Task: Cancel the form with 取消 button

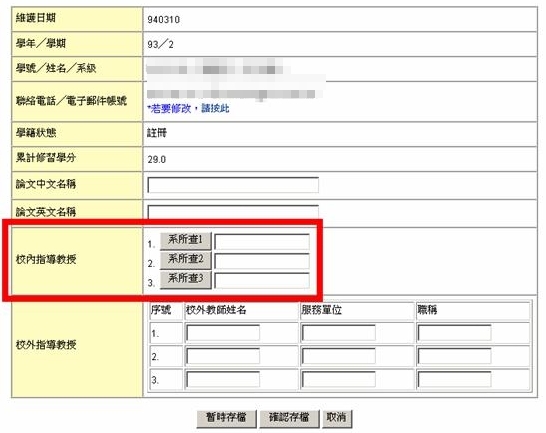Action: [337, 418]
